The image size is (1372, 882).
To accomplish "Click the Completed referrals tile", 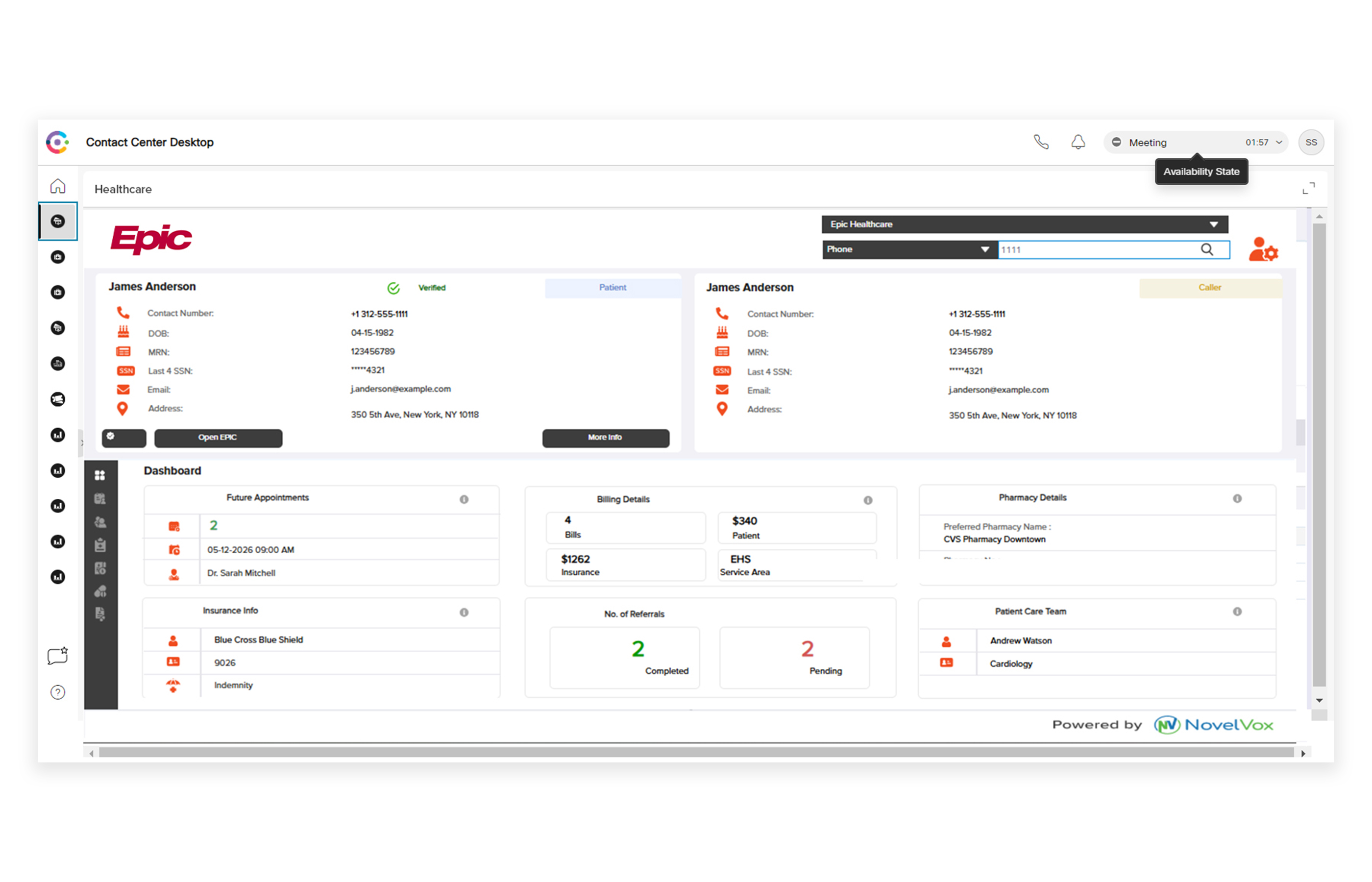I will (x=625, y=658).
